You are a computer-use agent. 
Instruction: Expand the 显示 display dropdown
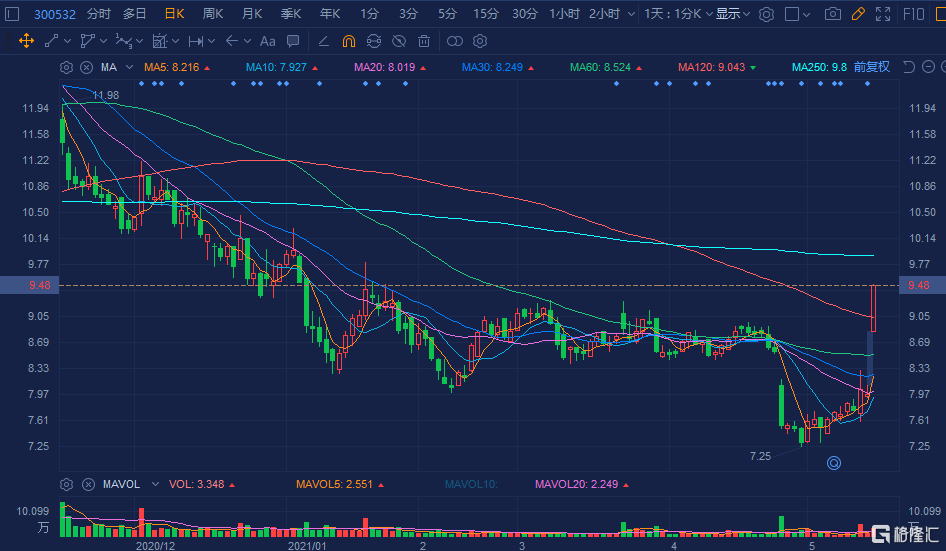(x=733, y=14)
